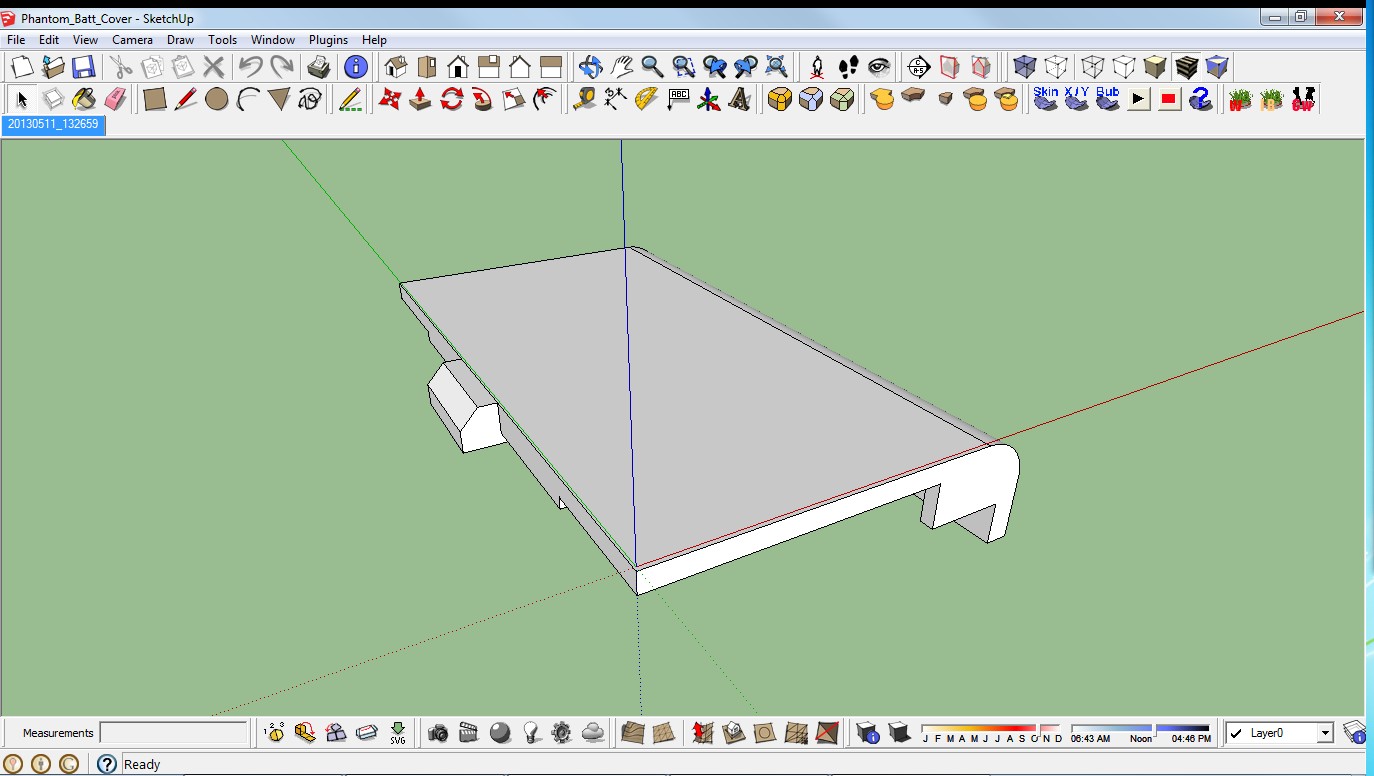1374x776 pixels.
Task: Select the Move tool with red arrows
Action: (x=390, y=99)
